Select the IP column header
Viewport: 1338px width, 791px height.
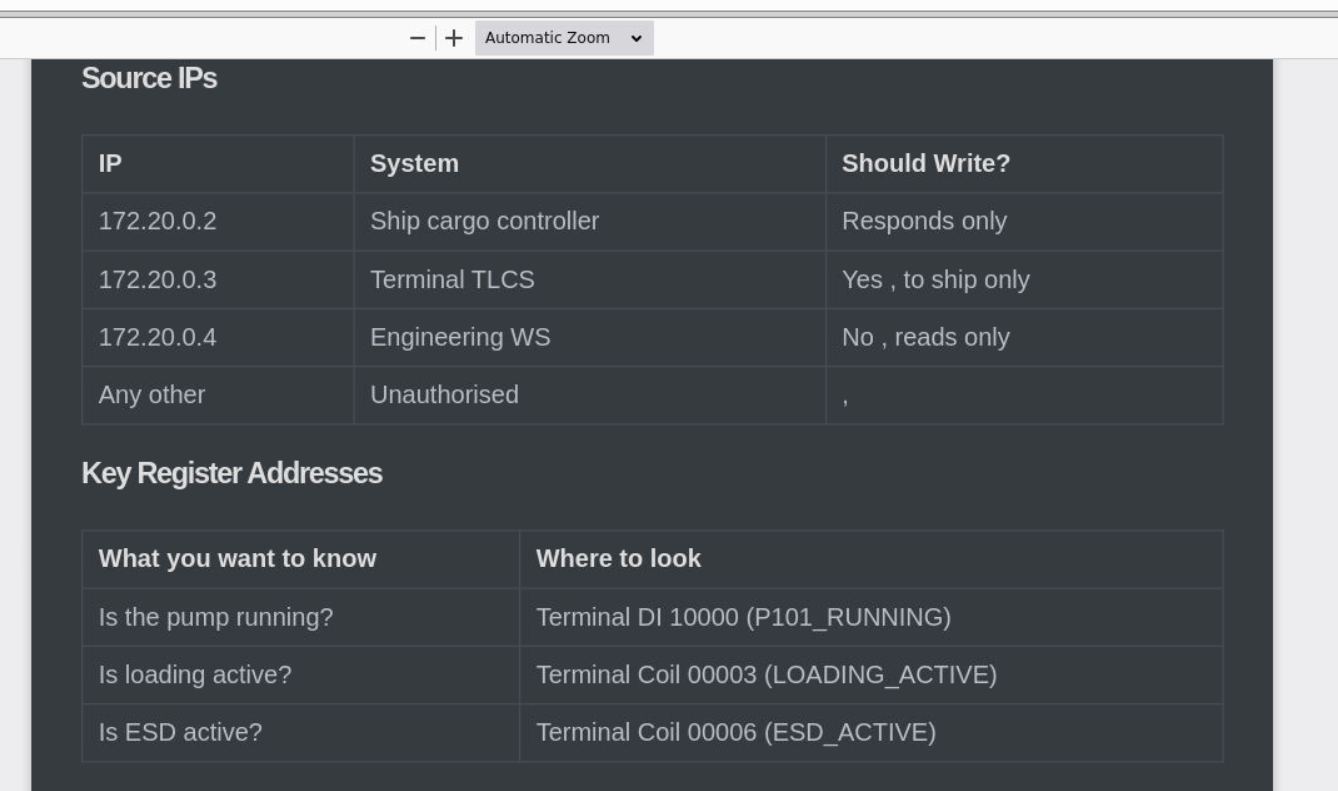pyautogui.click(x=218, y=164)
